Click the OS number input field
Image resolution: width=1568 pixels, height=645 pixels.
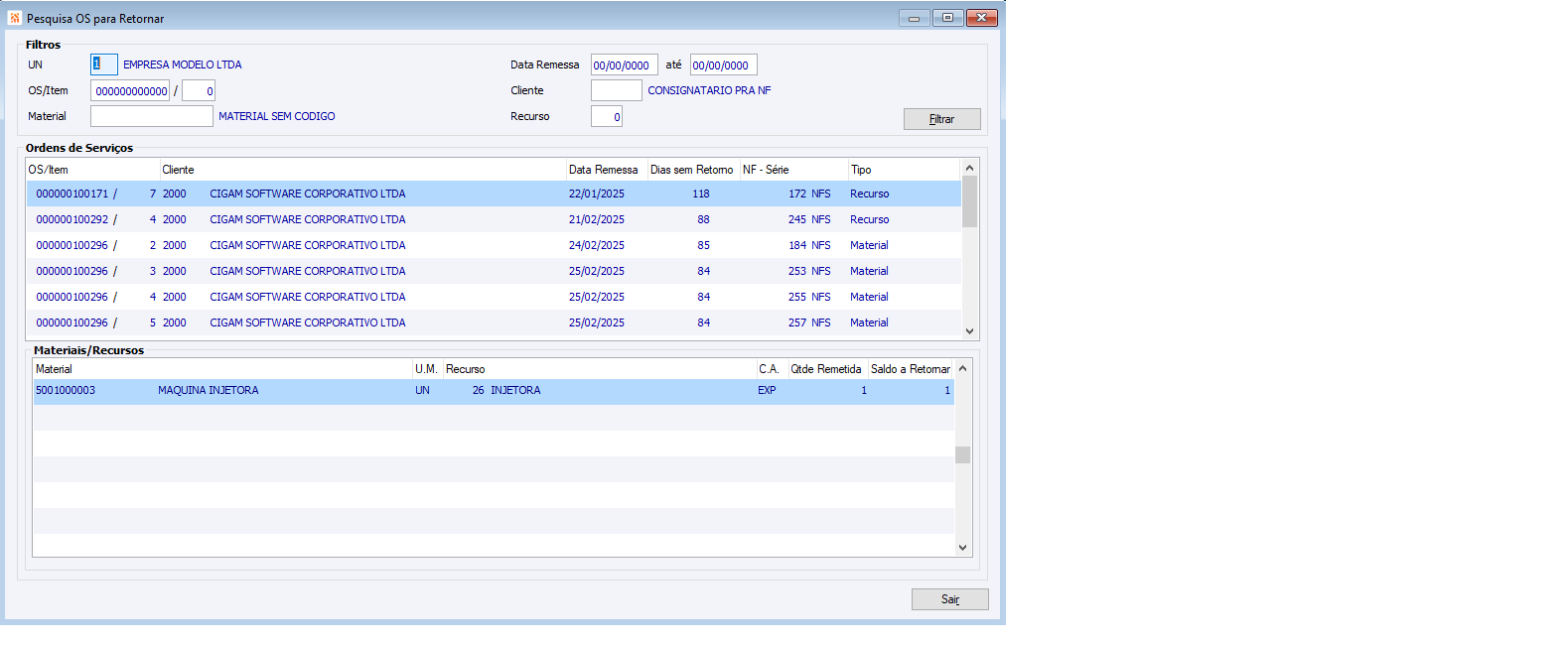tap(130, 91)
